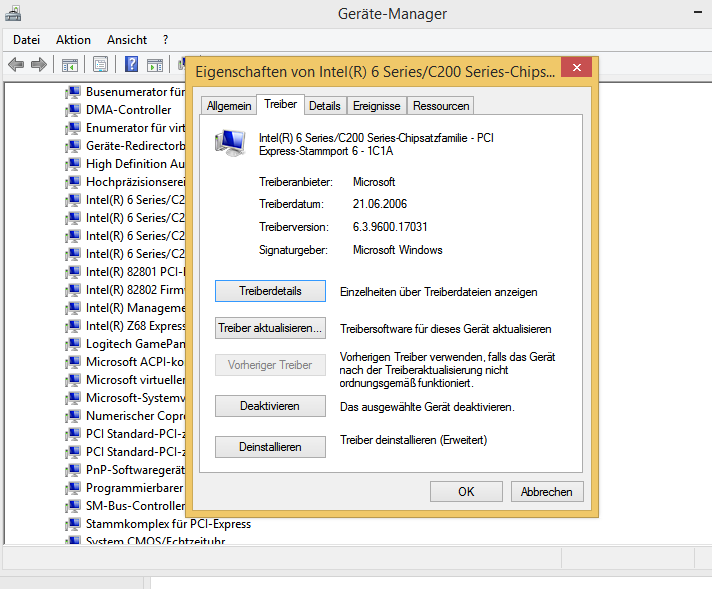The width and height of the screenshot is (712, 589).
Task: Click the Treiberanbieter value Microsoft
Action: click(x=374, y=182)
